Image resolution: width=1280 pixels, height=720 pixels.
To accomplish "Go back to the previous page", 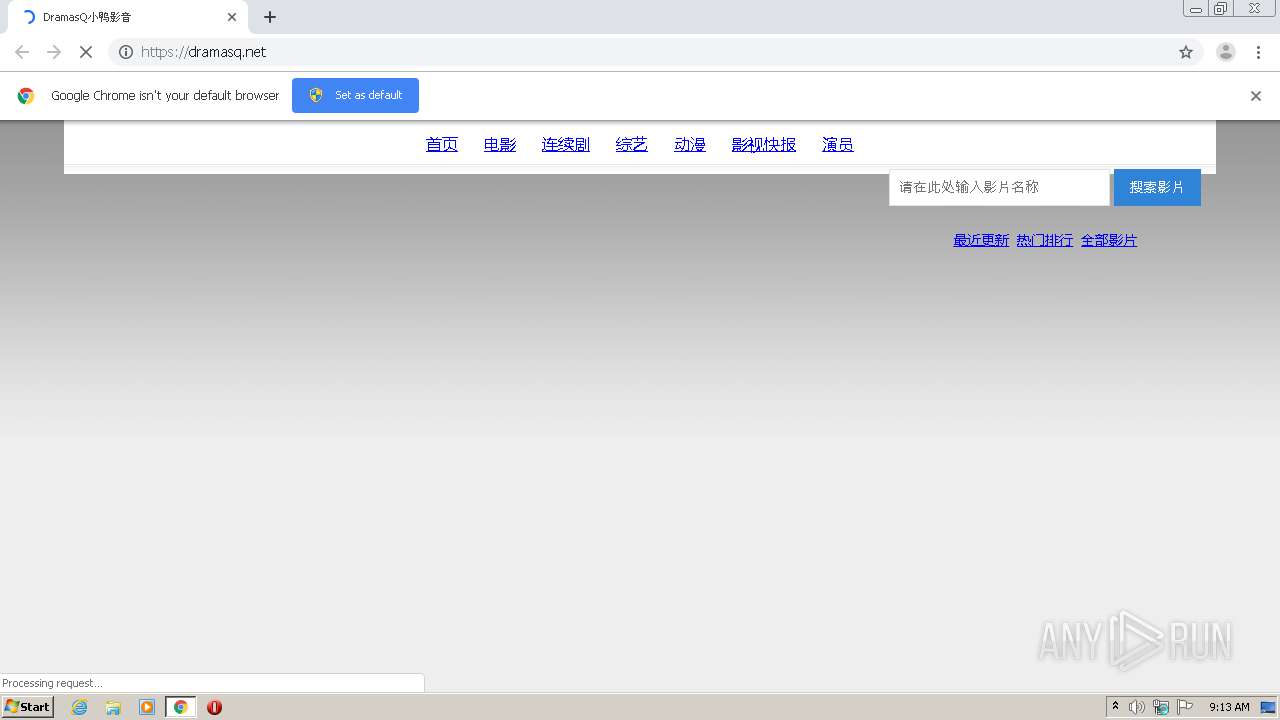I will tap(22, 52).
